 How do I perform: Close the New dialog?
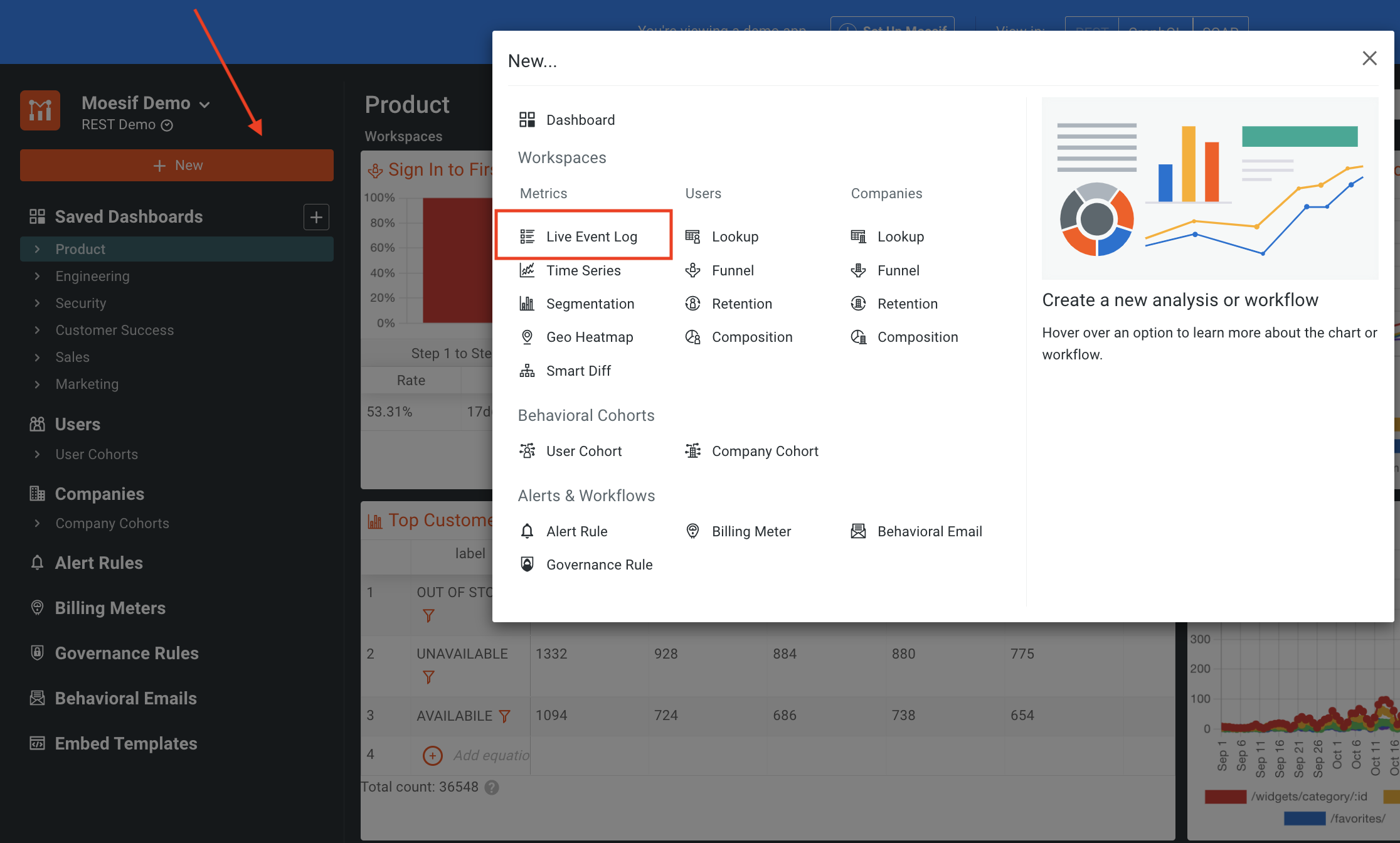click(1369, 58)
